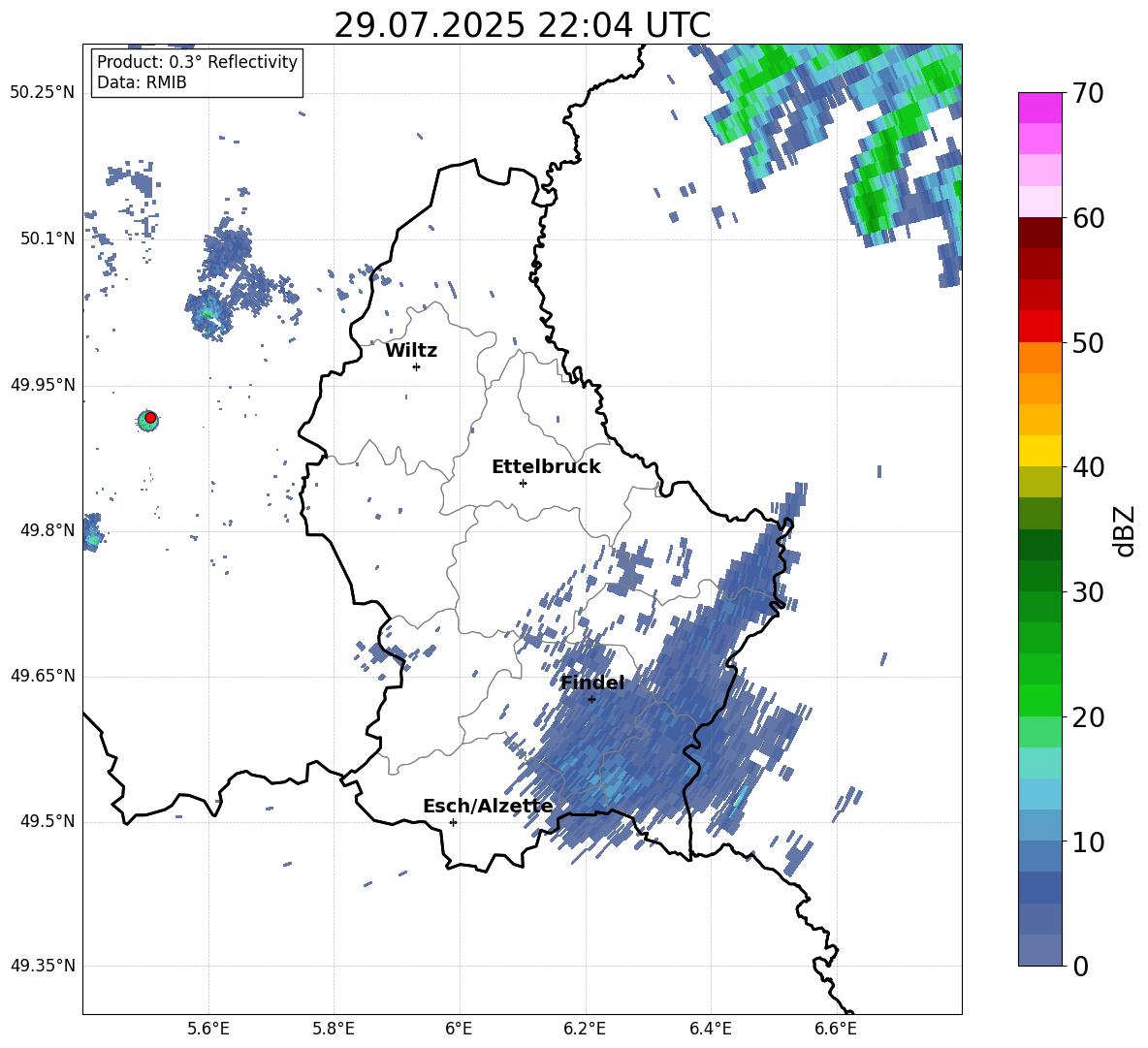Image resolution: width=1148 pixels, height=1048 pixels.
Task: Click the 49.8°N latitude label
Action: pos(48,530)
